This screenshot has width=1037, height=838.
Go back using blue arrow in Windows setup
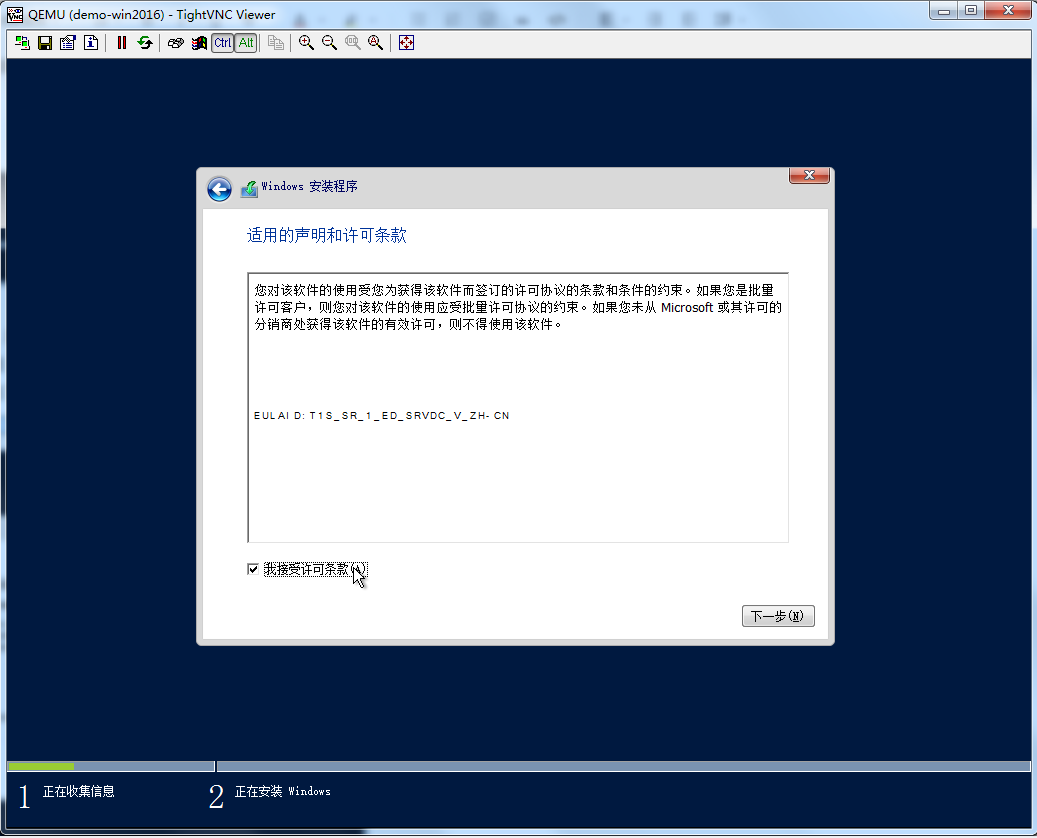coord(219,189)
